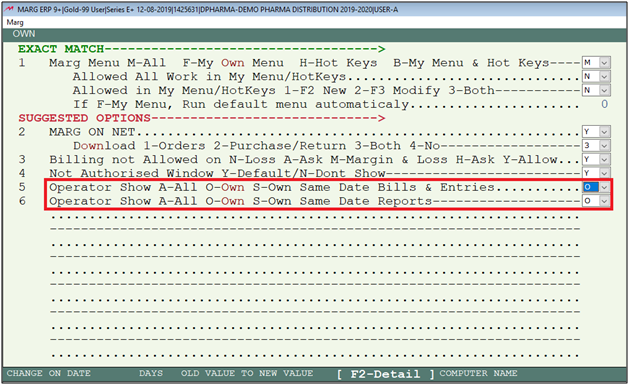Click 'Operator Show ... Bills & Entries' text

(x=272, y=187)
